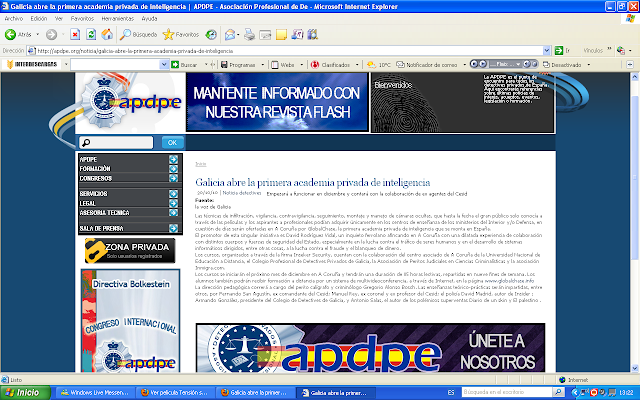Expand the radio station selector dropdown

tap(518, 64)
